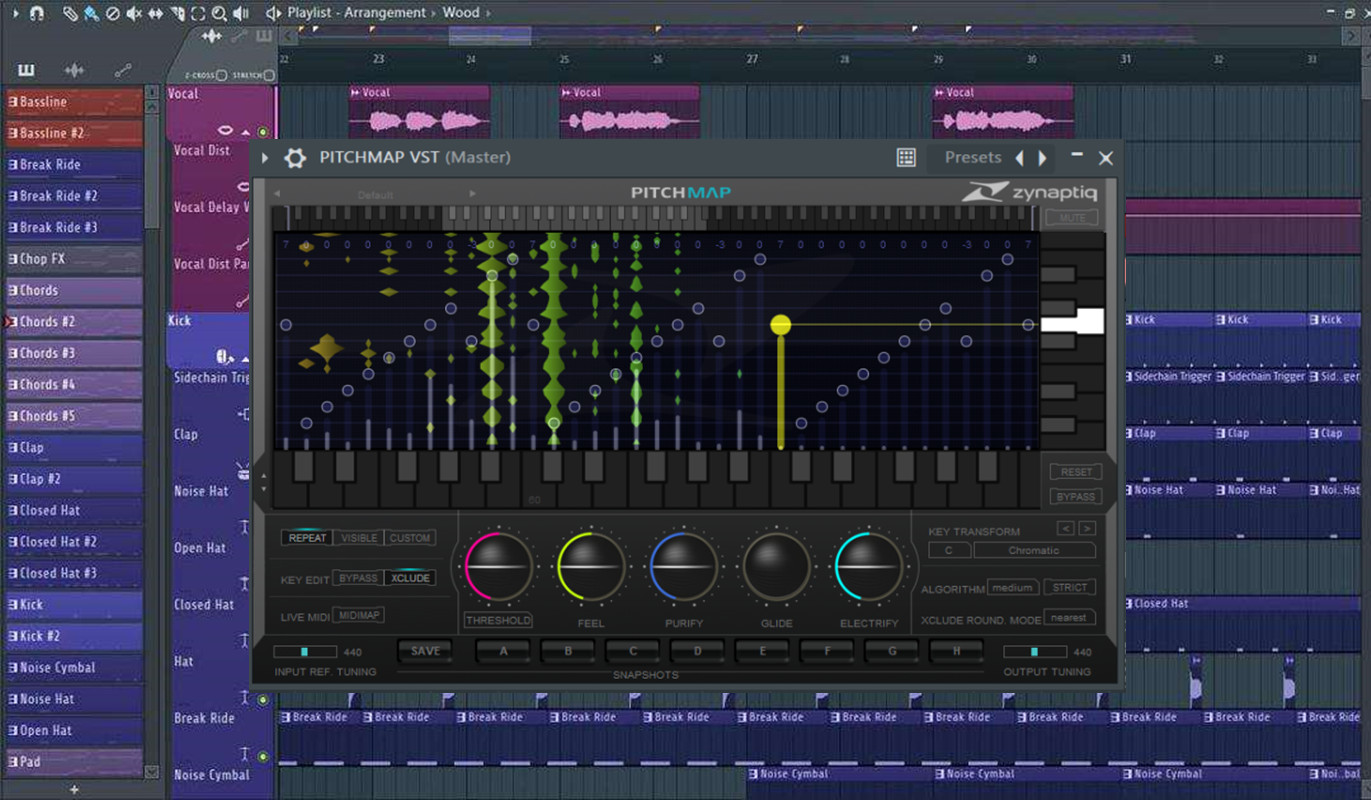The image size is (1371, 800).
Task: Select the dashed-rectangle Select tool
Action: point(198,14)
